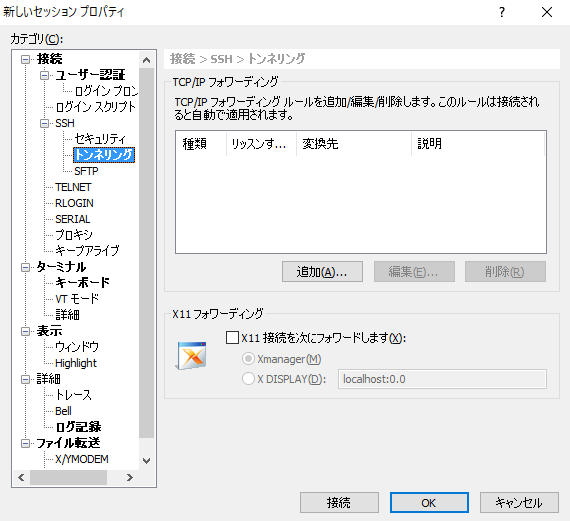Open the help question mark button
Screen dimensions: 570x521
[502, 12]
